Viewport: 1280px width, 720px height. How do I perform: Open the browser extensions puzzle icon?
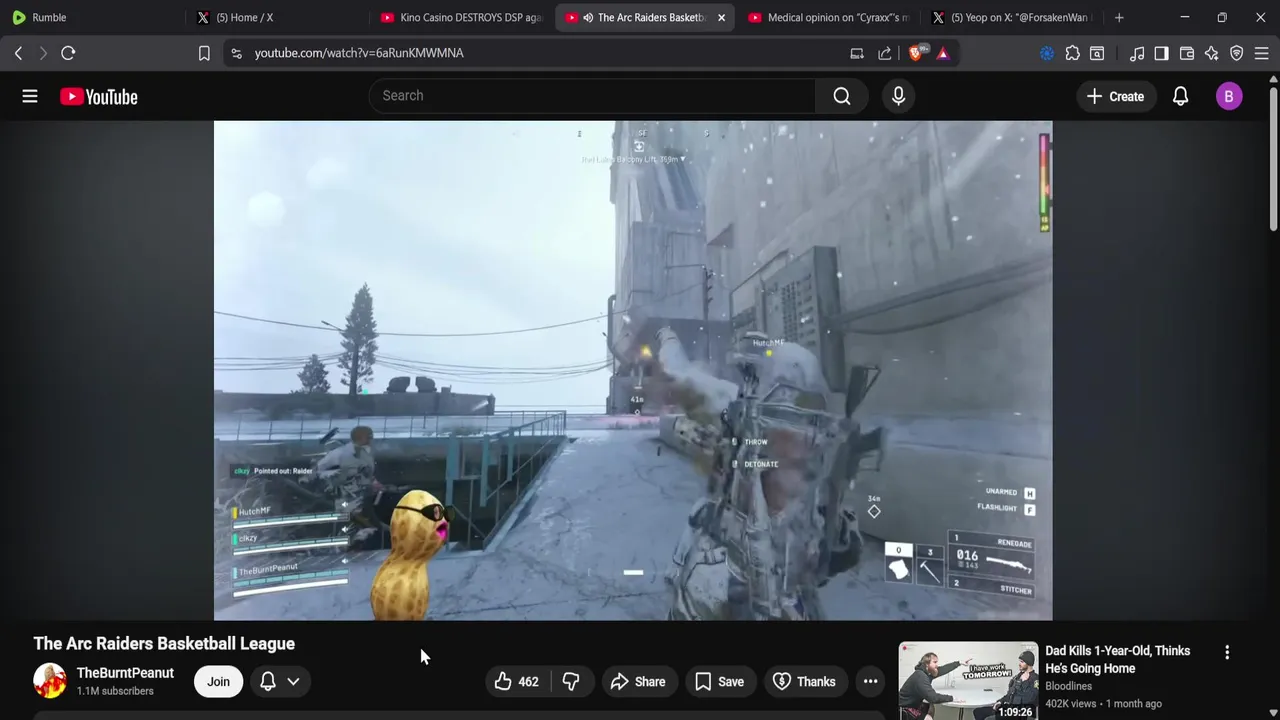tap(1072, 53)
